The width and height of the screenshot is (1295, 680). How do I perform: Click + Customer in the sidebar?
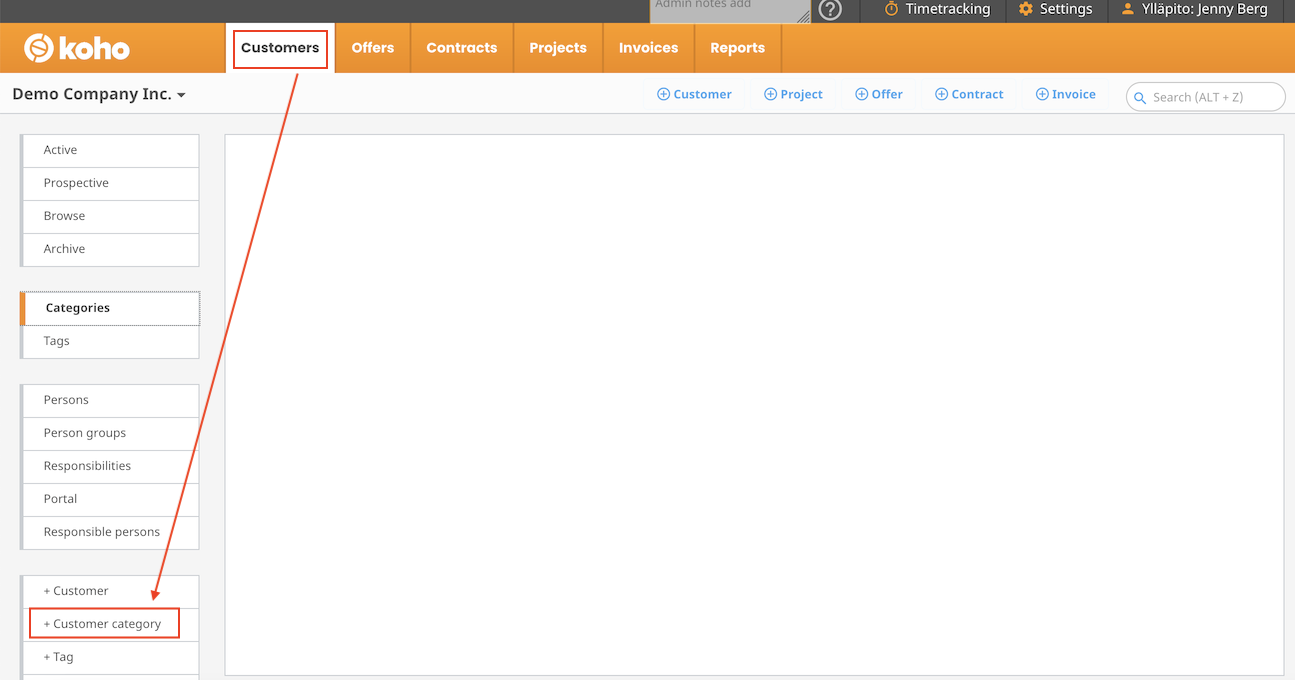tap(111, 591)
